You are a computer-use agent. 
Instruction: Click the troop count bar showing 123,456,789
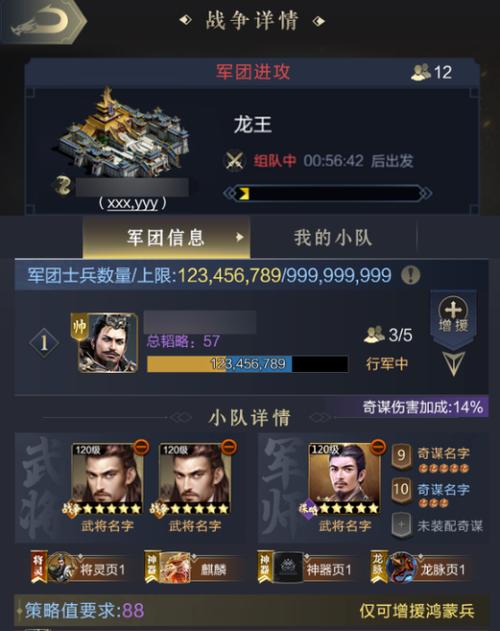248,364
